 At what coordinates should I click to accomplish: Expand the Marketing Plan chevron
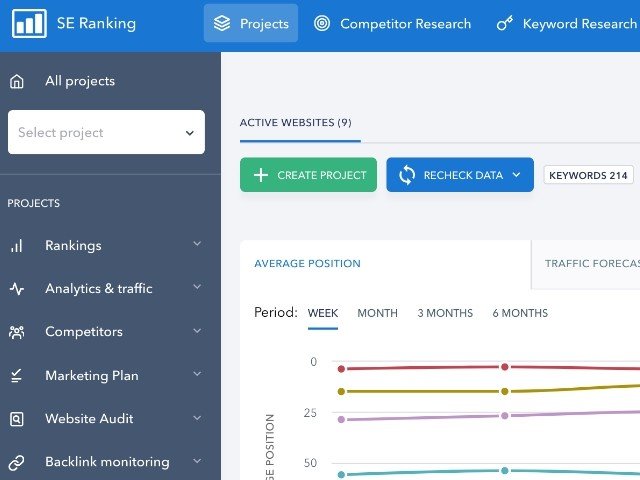tap(197, 373)
